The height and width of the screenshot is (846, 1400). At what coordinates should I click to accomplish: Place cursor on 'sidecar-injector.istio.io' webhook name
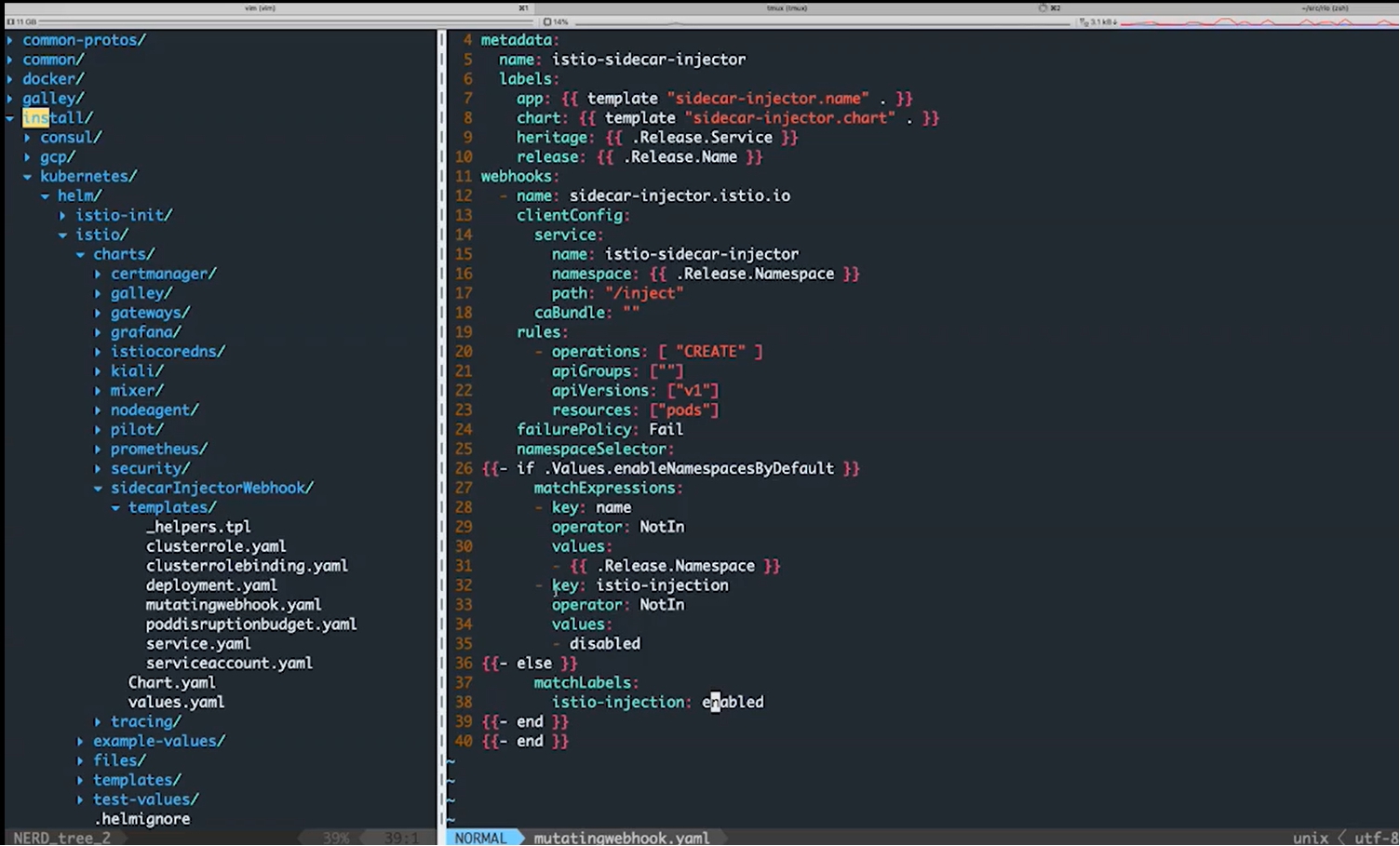(x=680, y=196)
